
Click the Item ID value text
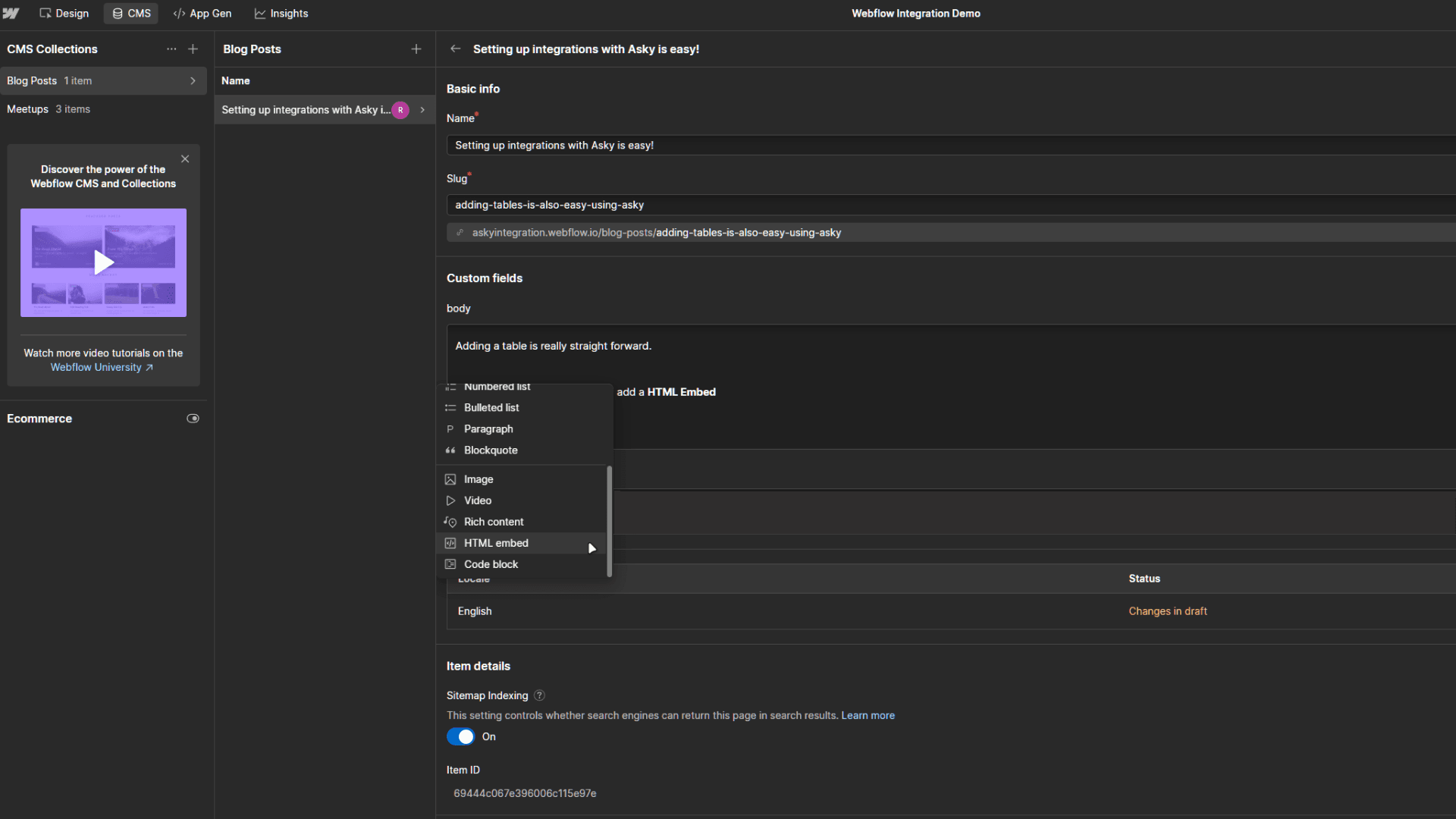[525, 793]
